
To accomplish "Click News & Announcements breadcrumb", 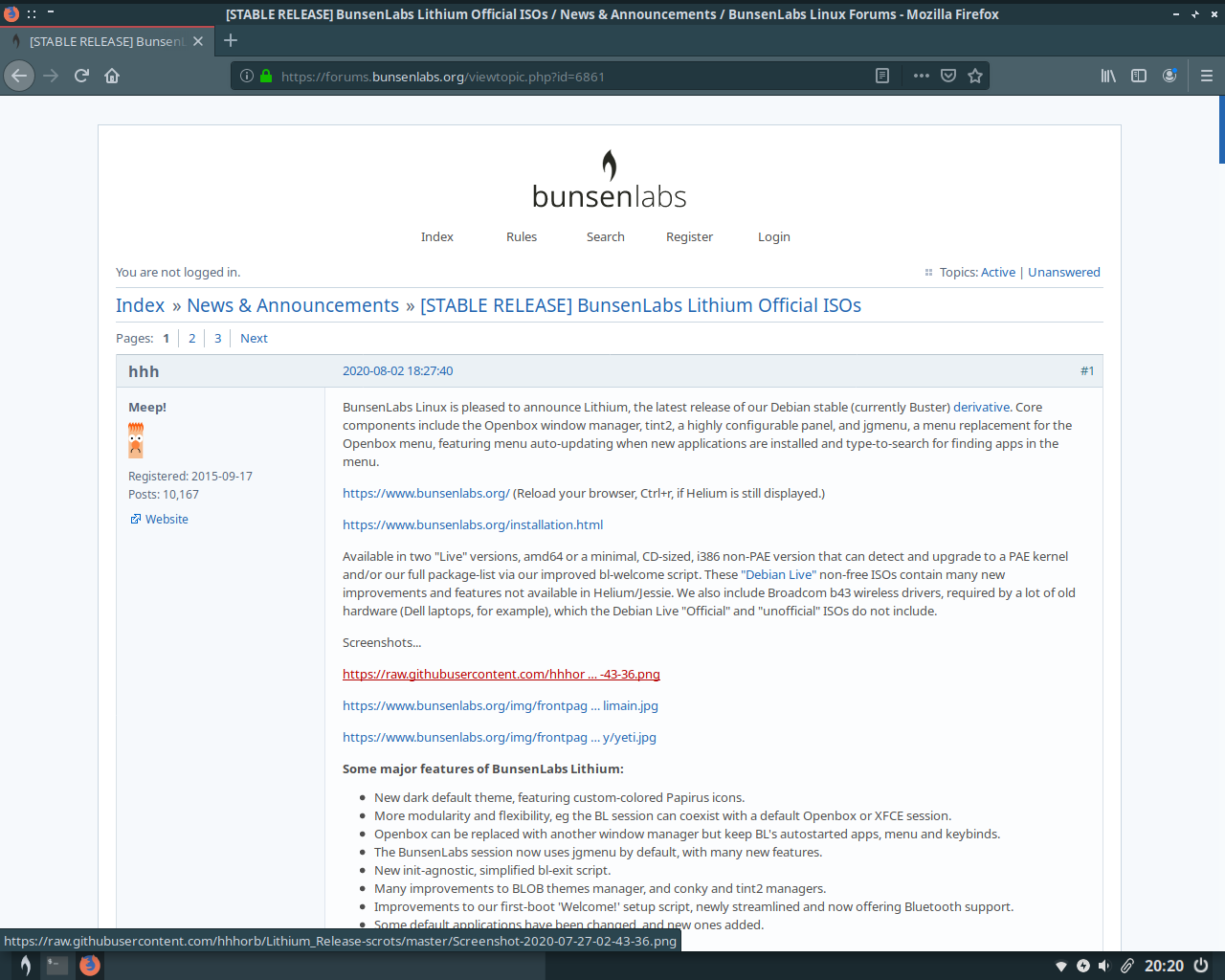I will pyautogui.click(x=293, y=305).
